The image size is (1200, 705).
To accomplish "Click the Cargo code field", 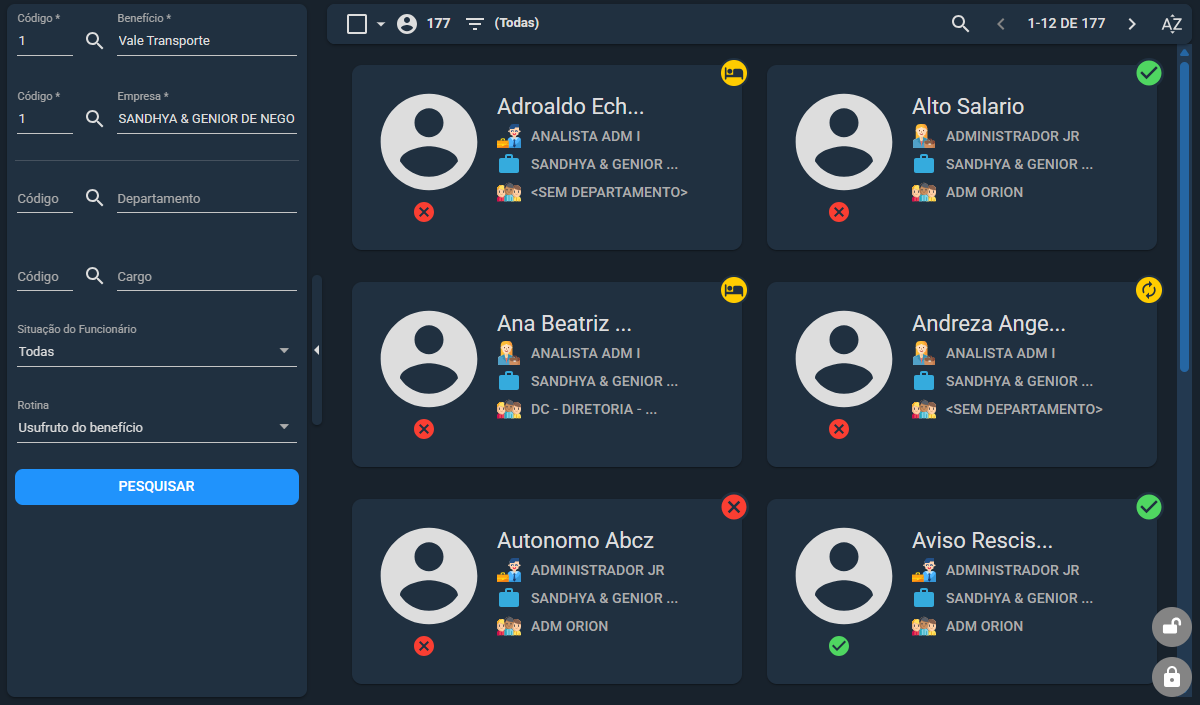I will pos(45,277).
